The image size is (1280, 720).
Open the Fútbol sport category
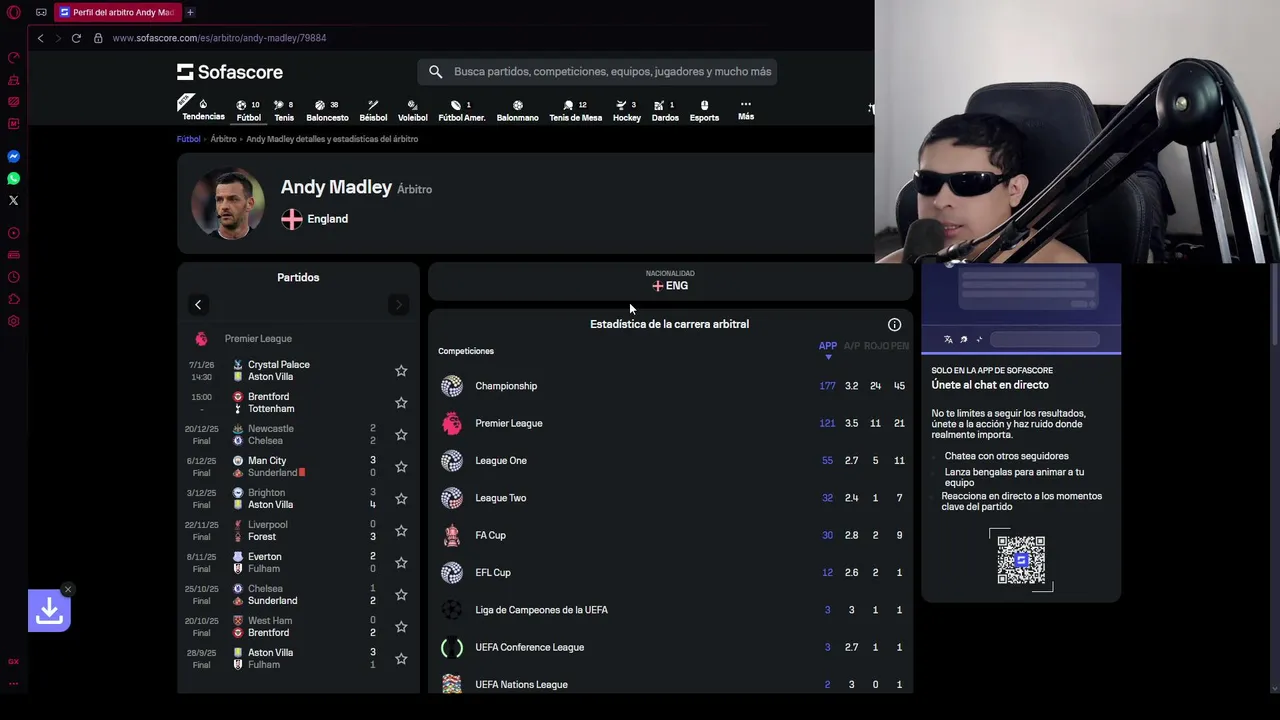point(248,110)
